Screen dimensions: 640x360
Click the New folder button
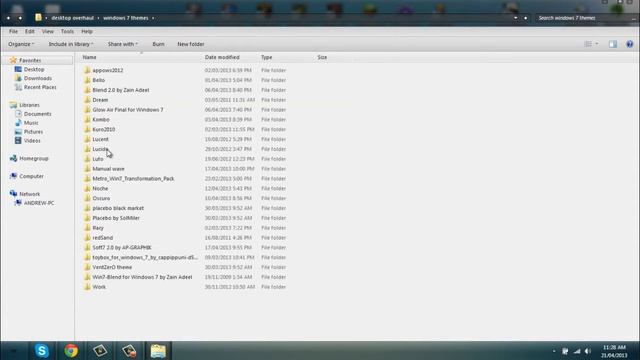pos(191,44)
